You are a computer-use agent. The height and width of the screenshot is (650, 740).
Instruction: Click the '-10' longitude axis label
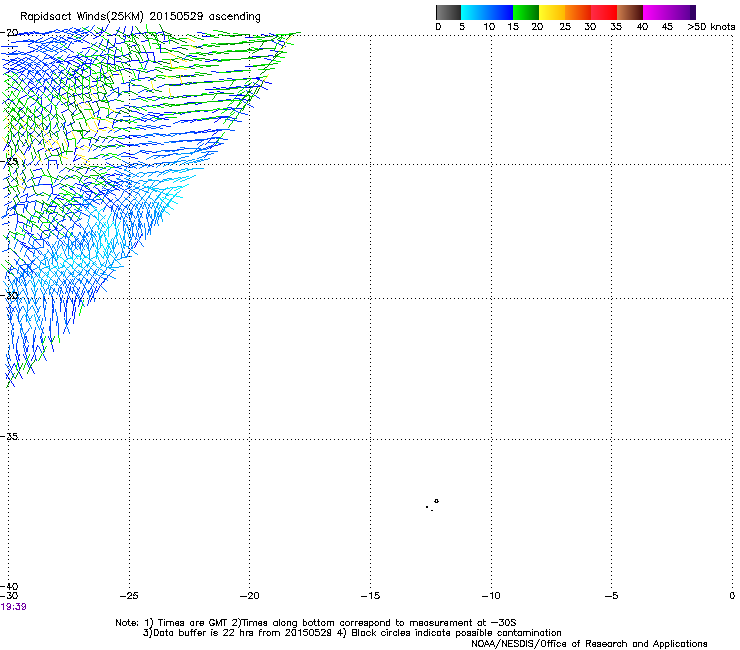point(491,596)
